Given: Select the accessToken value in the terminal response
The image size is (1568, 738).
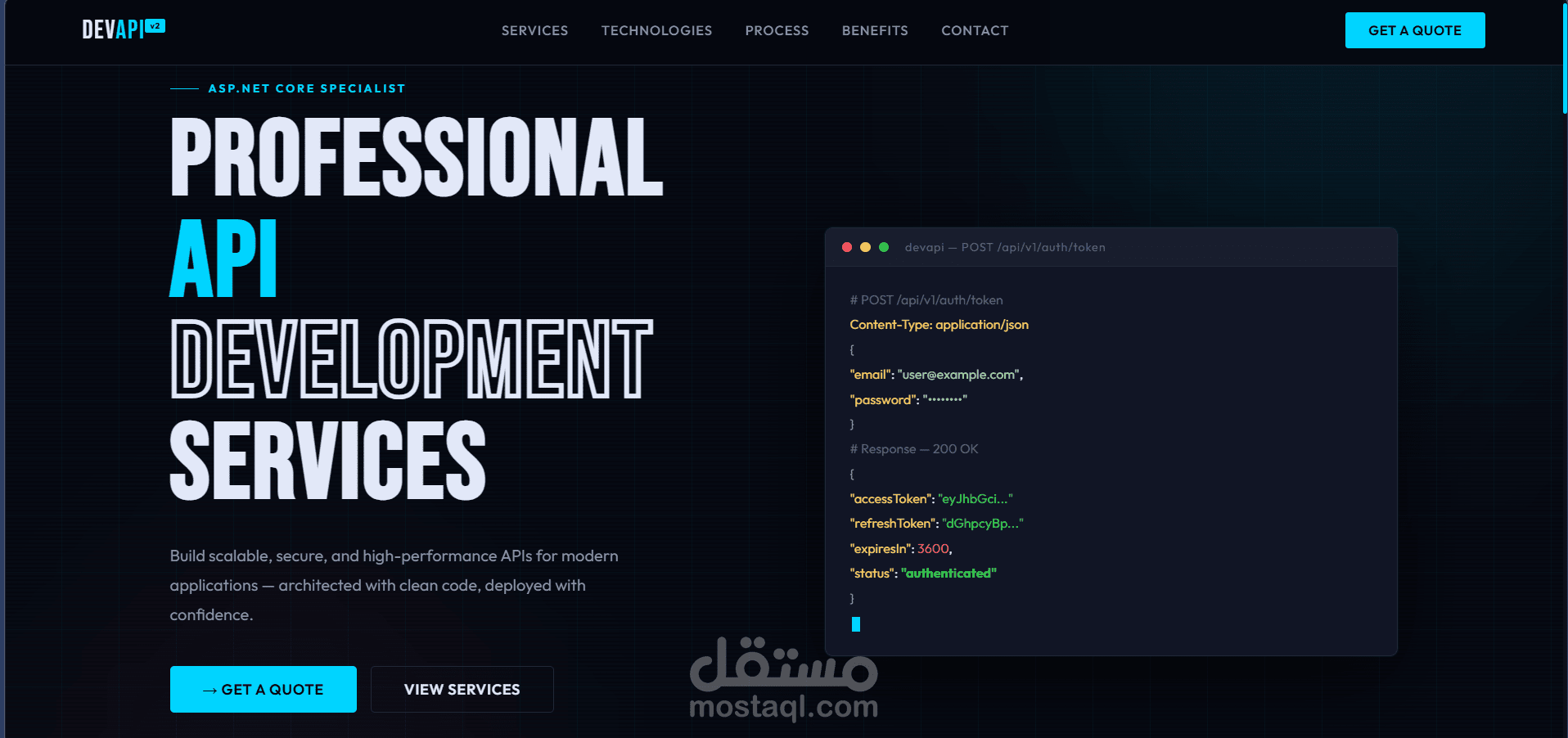Looking at the screenshot, I should (977, 498).
